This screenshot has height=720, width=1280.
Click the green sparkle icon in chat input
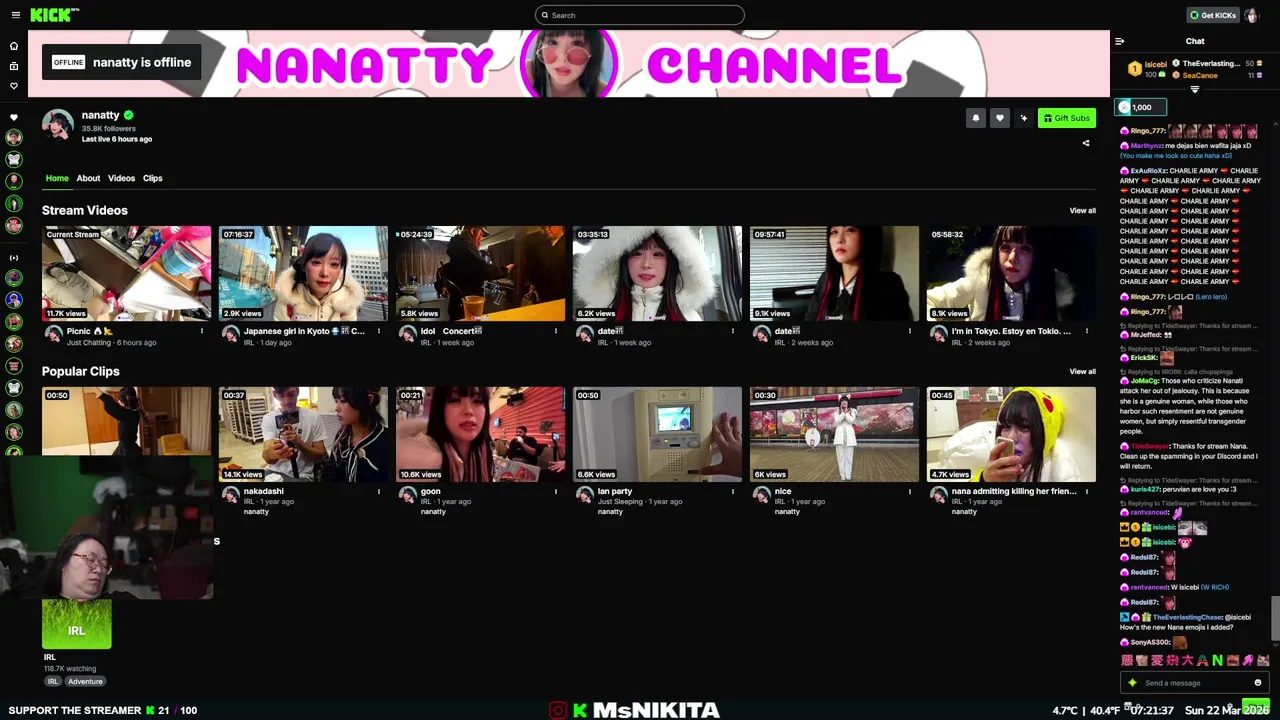coord(1132,683)
